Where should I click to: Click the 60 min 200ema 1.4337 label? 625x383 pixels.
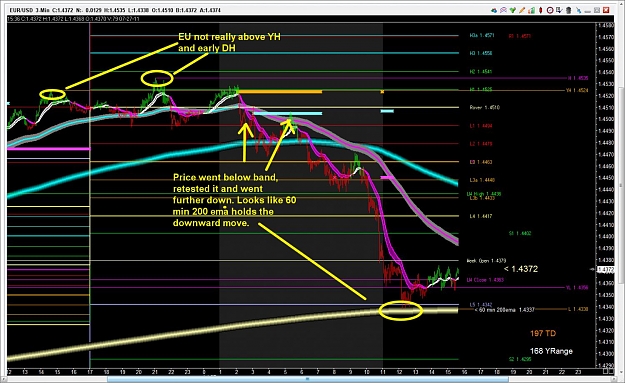coord(504,310)
